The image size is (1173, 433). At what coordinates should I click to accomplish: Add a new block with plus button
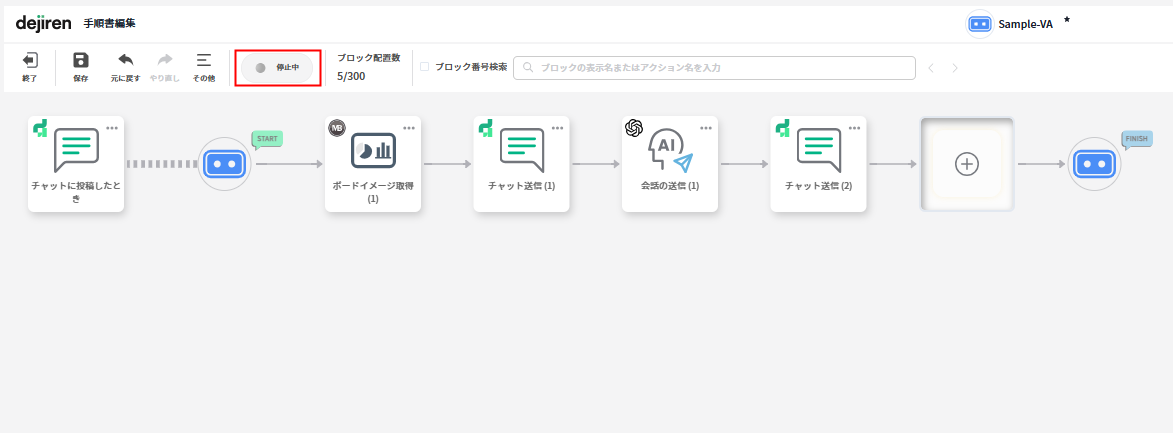(x=966, y=164)
